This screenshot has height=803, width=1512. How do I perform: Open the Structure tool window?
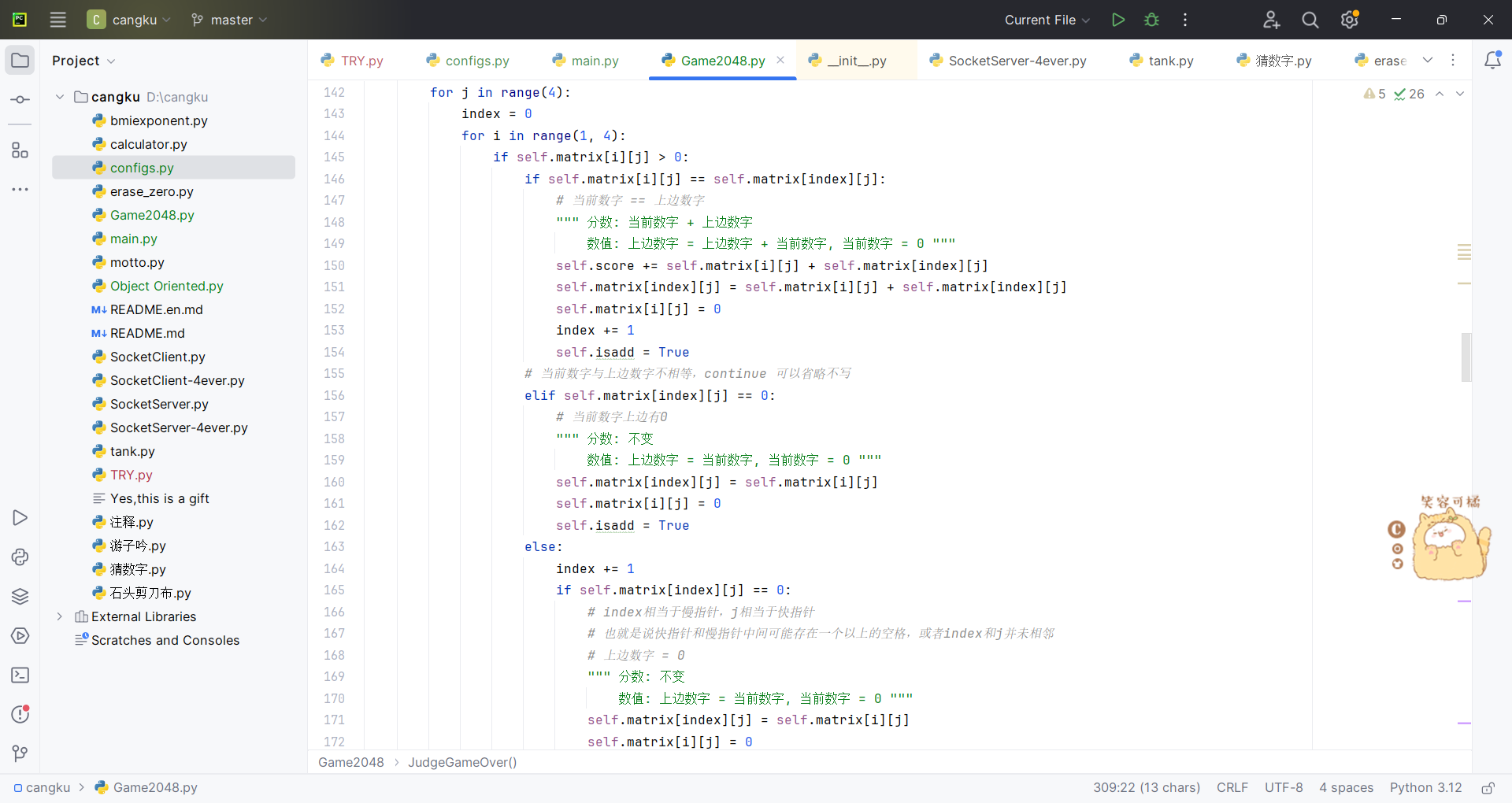click(20, 150)
